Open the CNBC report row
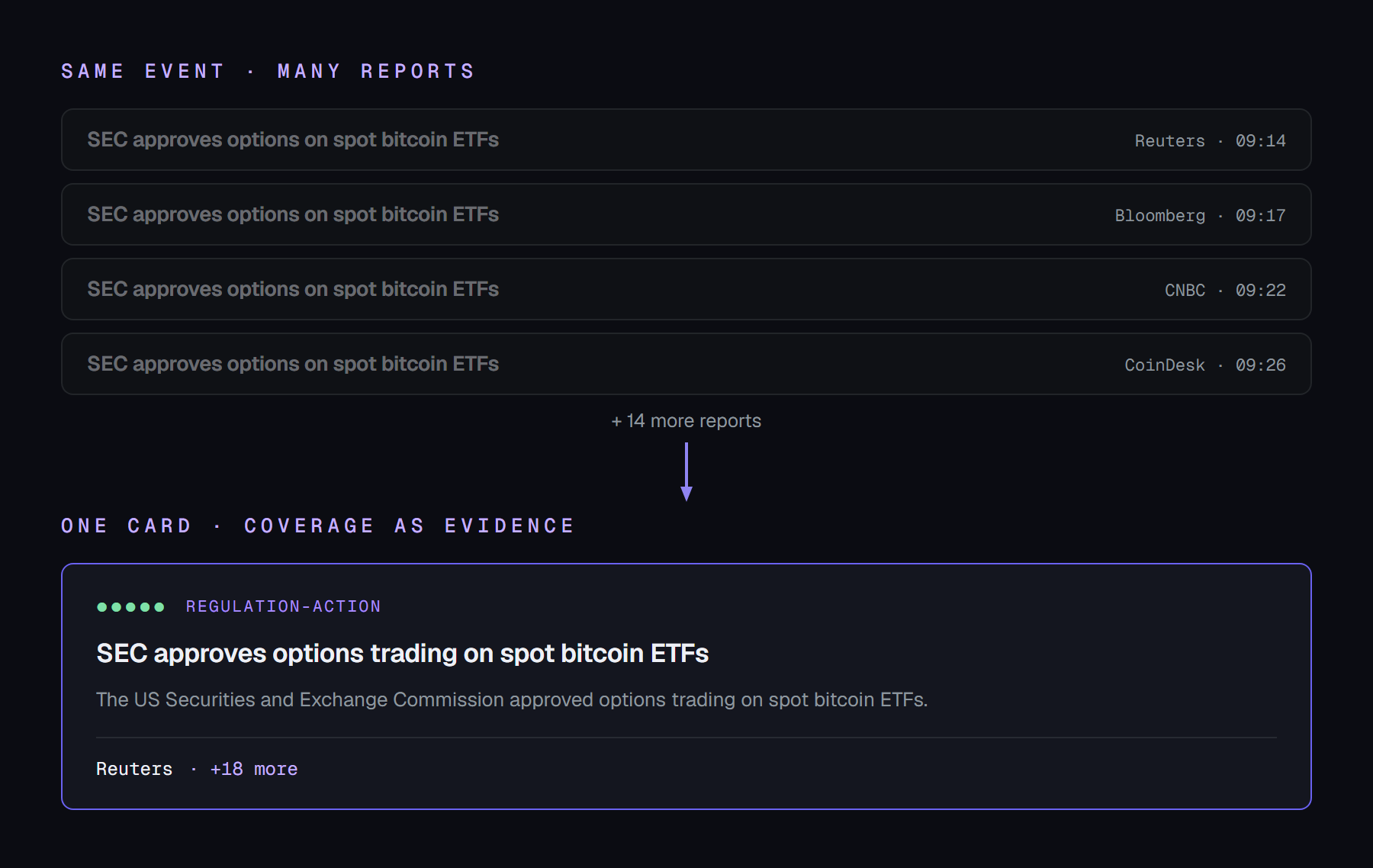Viewport: 1373px width, 868px height. click(x=686, y=289)
